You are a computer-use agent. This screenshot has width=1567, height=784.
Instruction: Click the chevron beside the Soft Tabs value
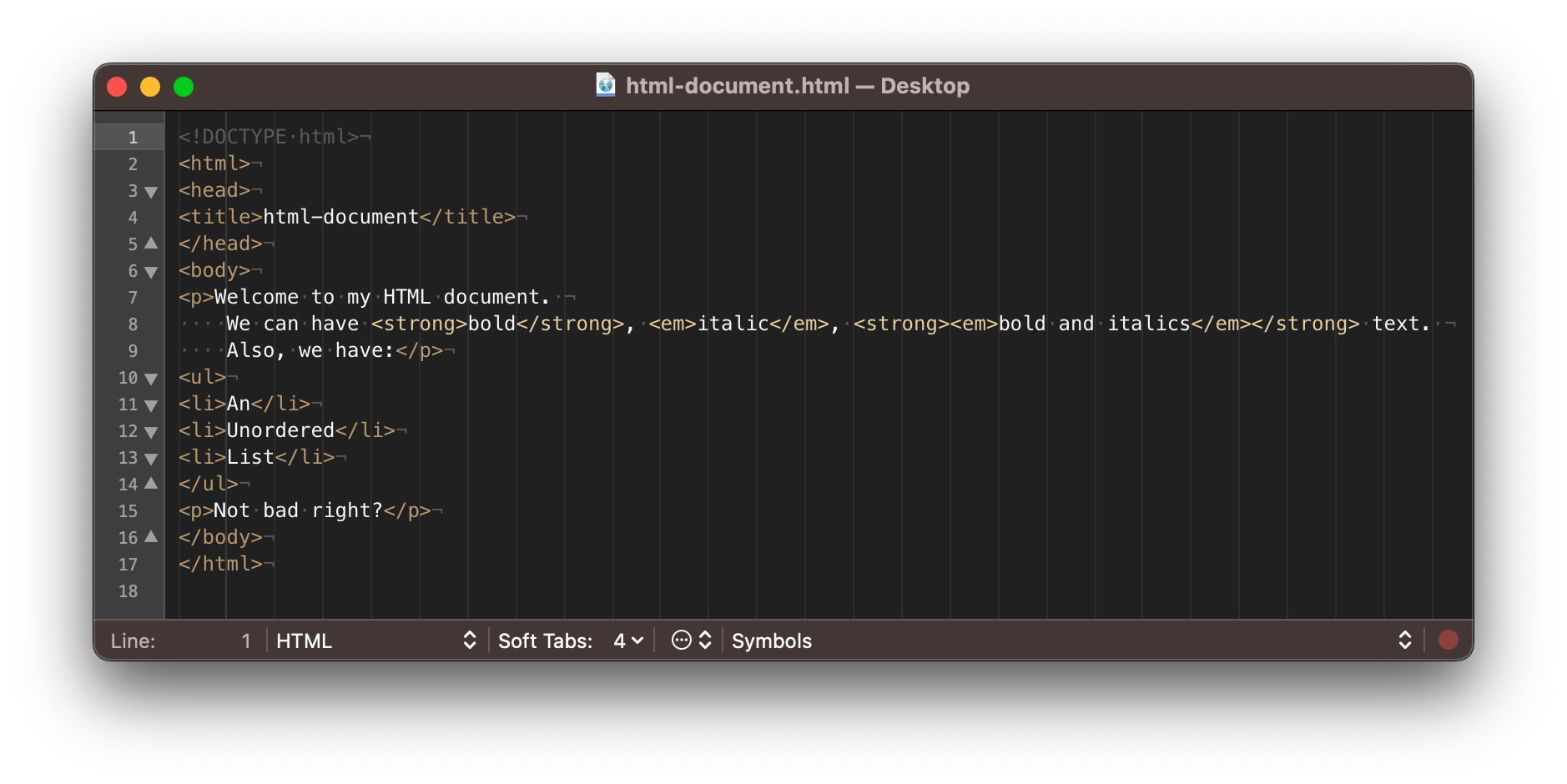click(x=637, y=641)
